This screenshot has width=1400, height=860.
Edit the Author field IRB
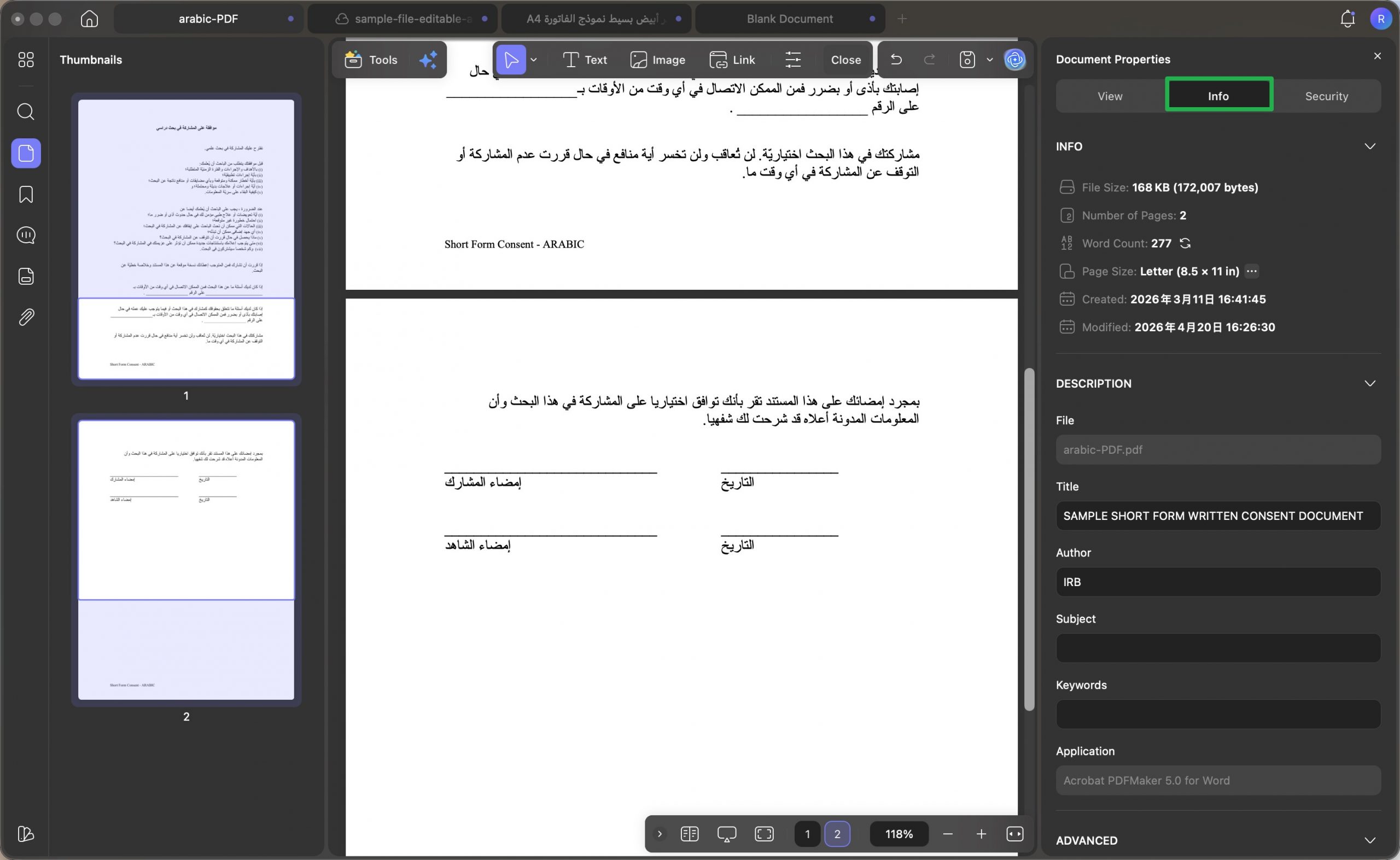point(1218,582)
